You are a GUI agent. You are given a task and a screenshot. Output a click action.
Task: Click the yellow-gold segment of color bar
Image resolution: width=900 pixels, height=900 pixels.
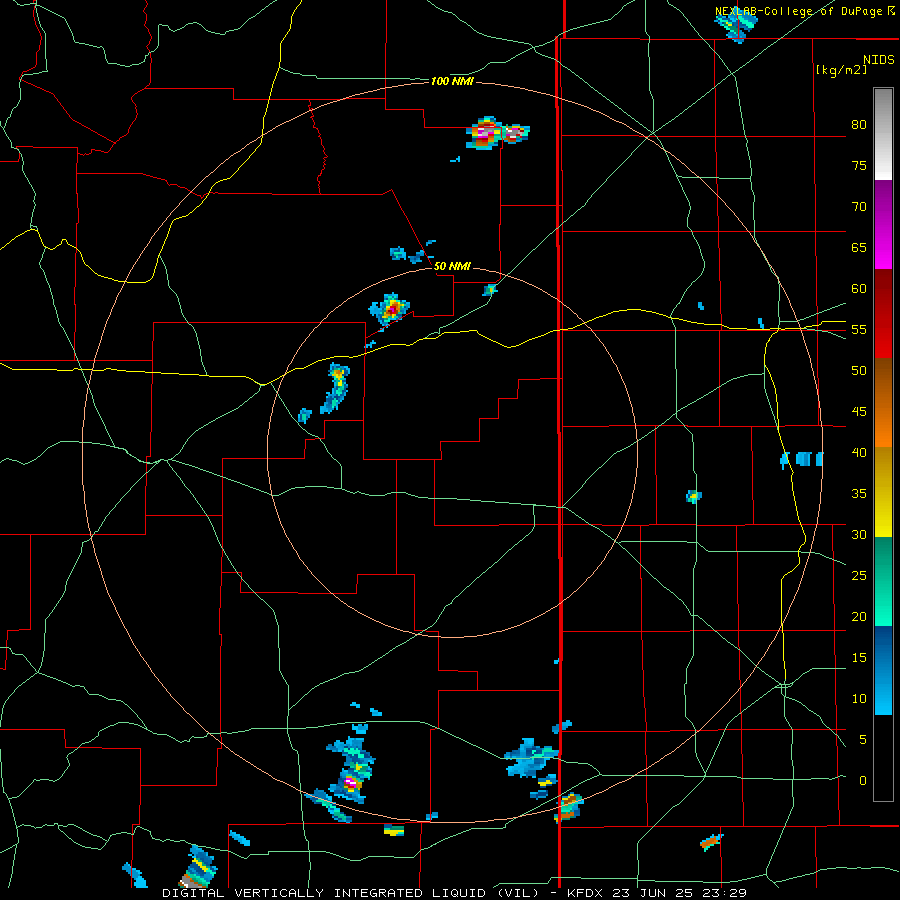pyautogui.click(x=883, y=492)
